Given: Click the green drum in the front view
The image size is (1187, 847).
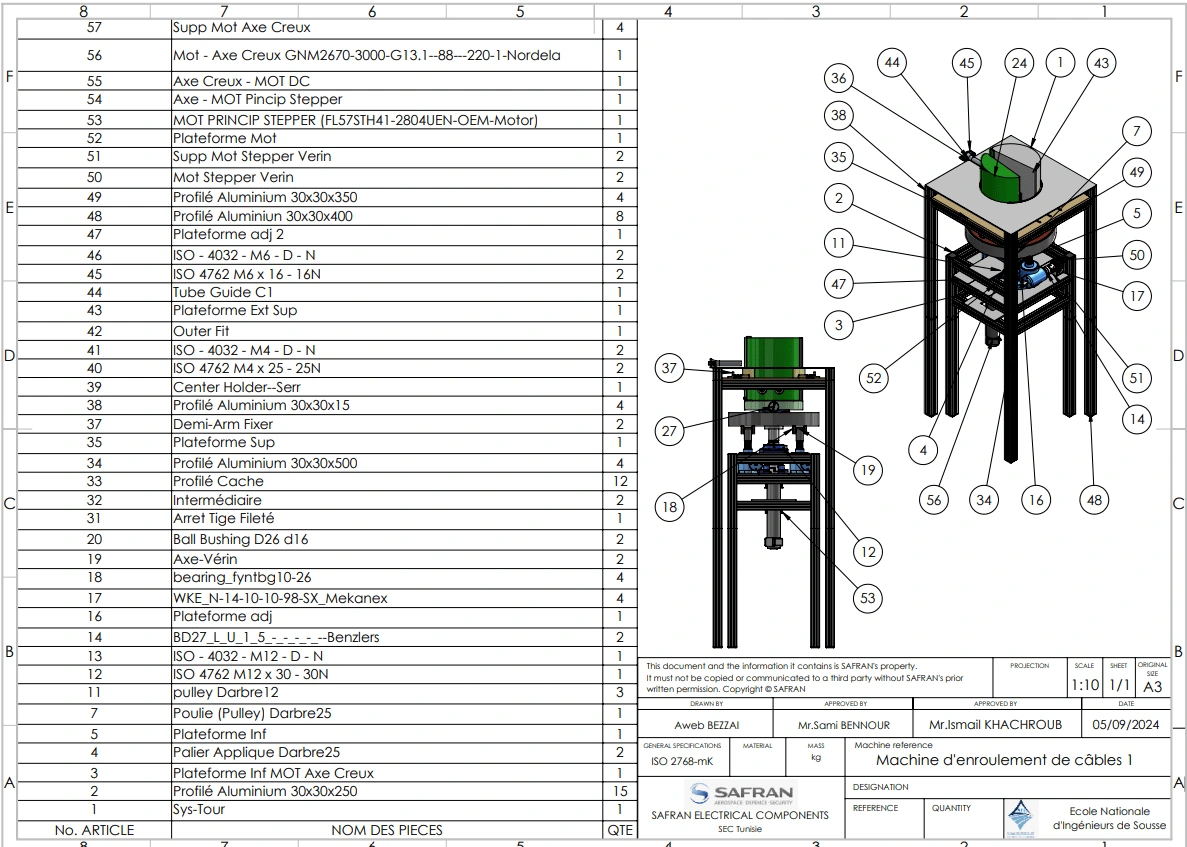Looking at the screenshot, I should point(773,372).
